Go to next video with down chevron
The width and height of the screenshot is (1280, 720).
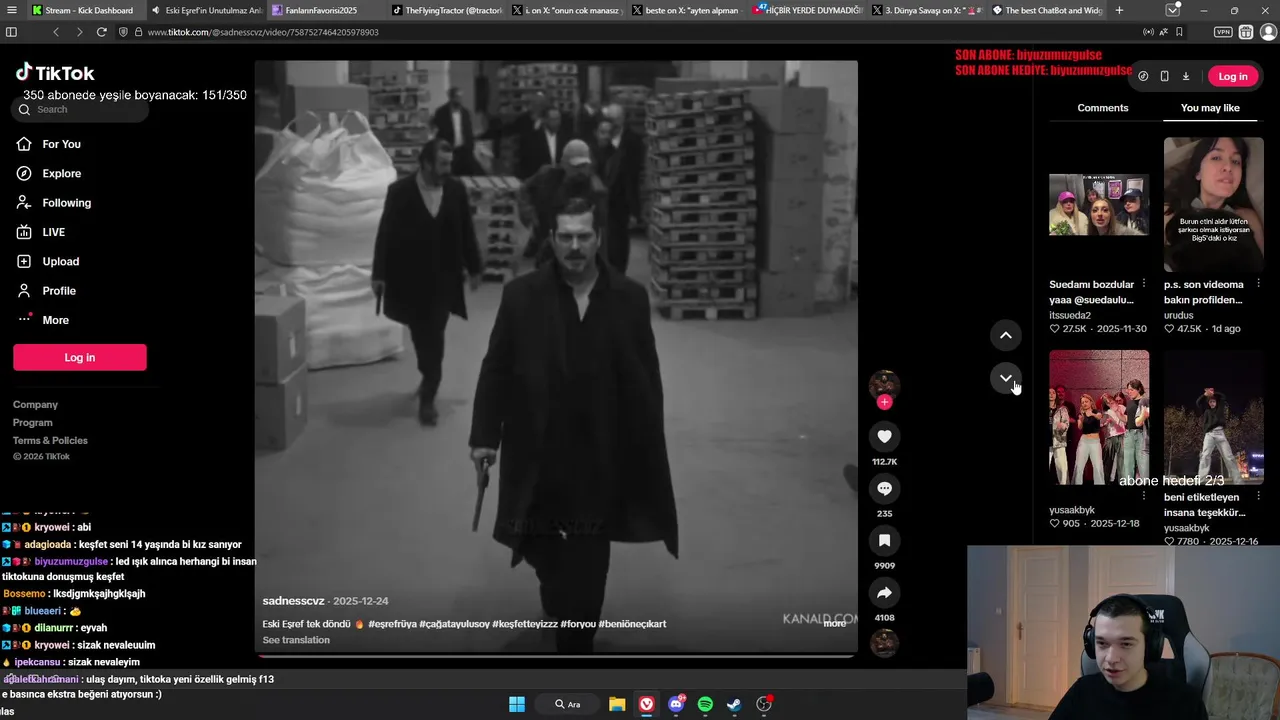pos(1006,378)
